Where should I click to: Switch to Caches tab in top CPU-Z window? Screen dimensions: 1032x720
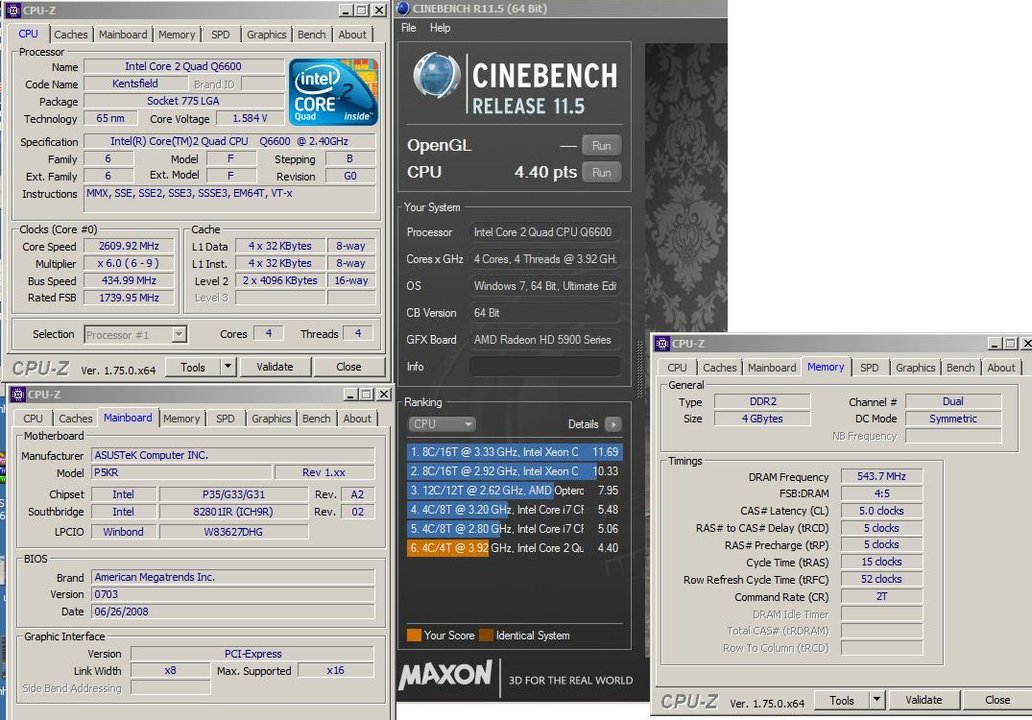point(70,34)
